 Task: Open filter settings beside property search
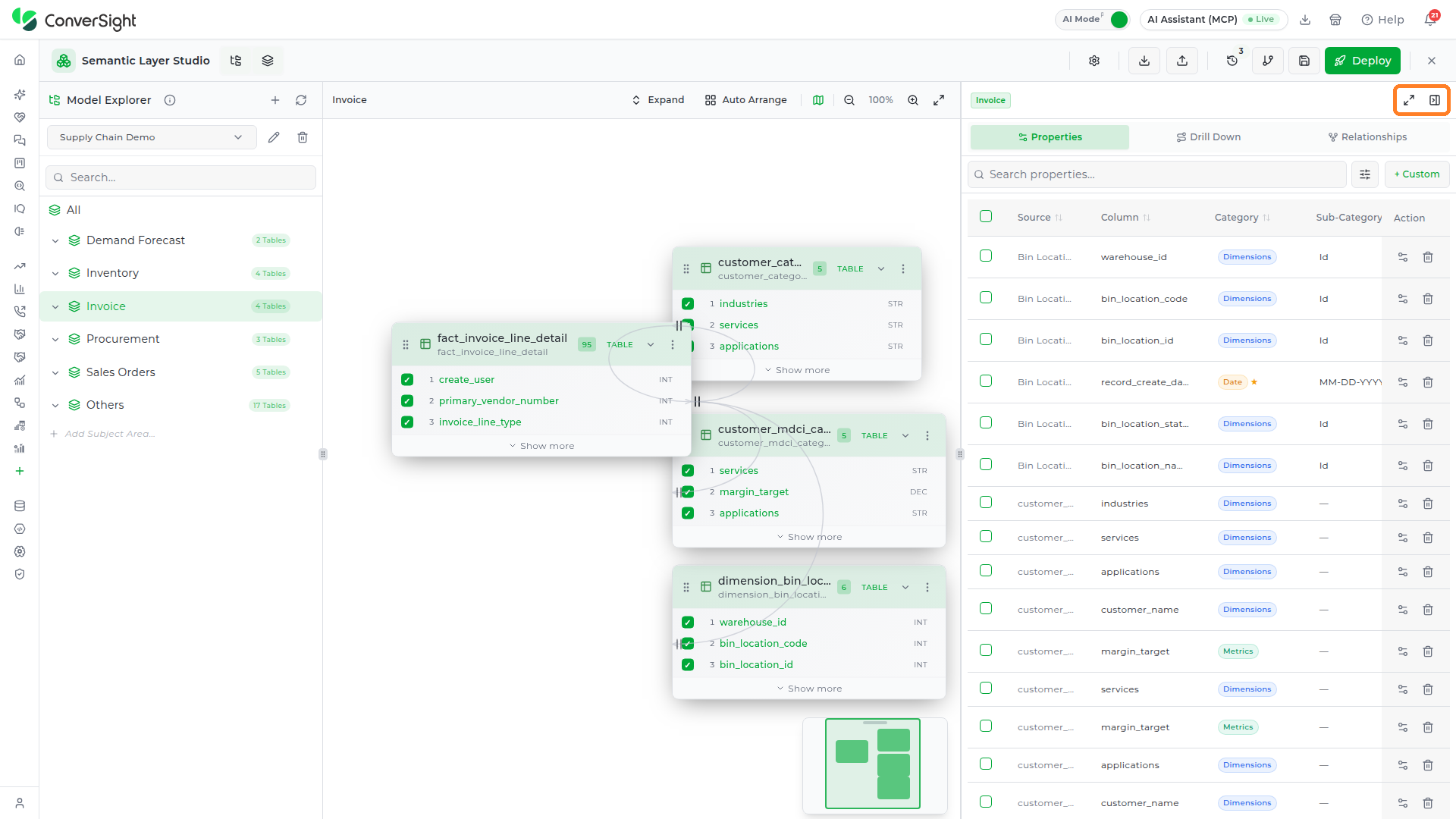click(x=1365, y=174)
